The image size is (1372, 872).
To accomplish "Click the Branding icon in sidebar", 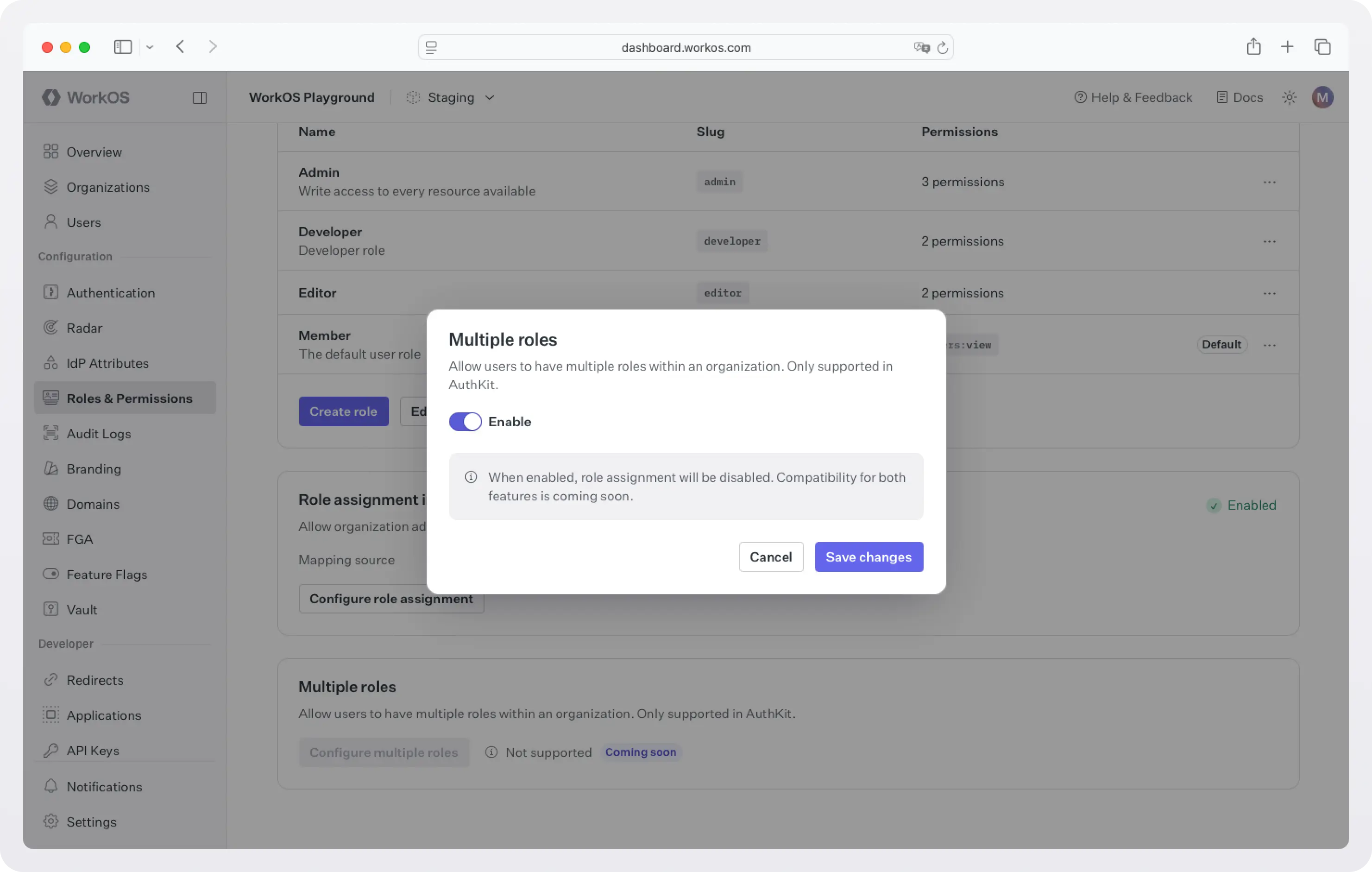I will tap(50, 468).
